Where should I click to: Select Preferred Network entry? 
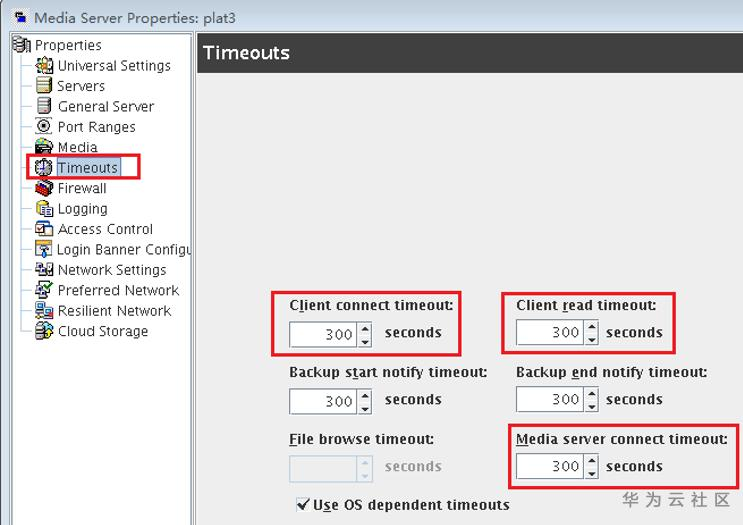point(118,290)
